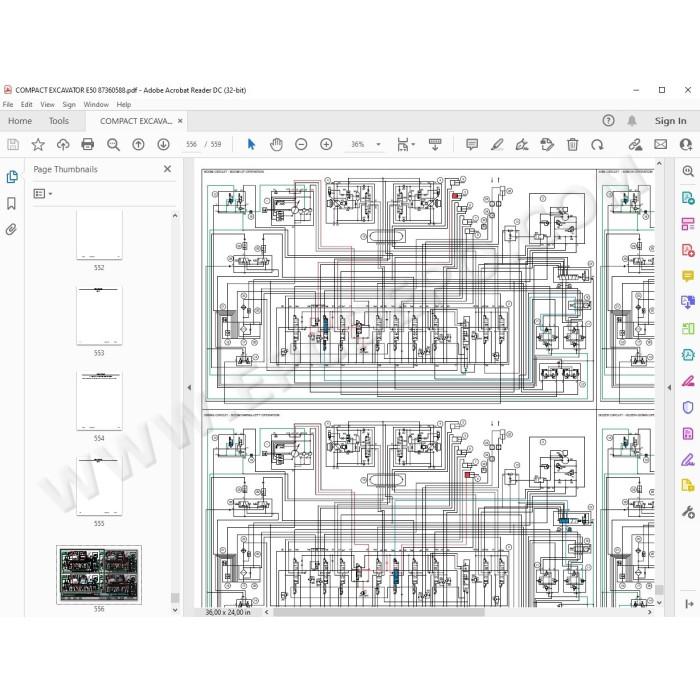Activate the Hand pan tool

tap(276, 144)
